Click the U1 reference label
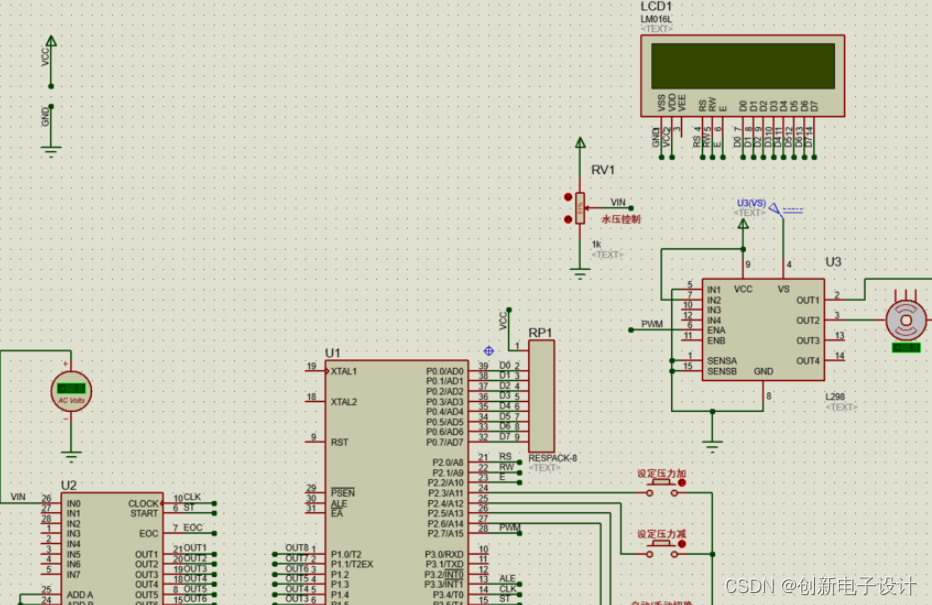Screen dimensions: 932x605 (x=332, y=353)
